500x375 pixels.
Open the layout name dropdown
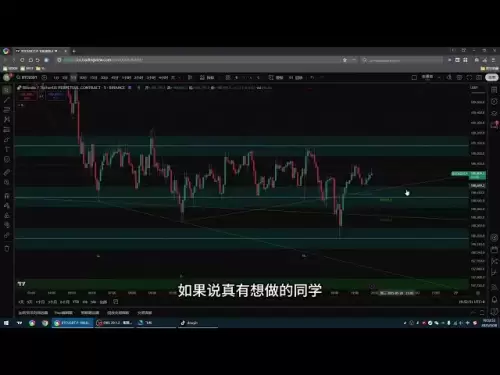[430, 77]
